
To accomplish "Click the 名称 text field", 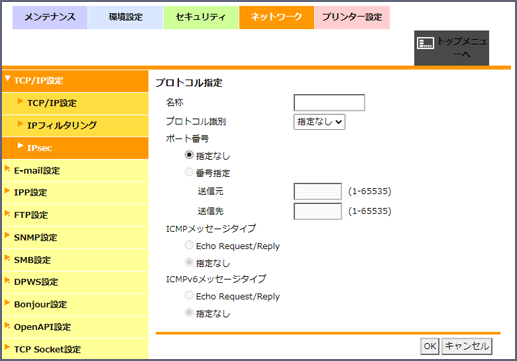I will 329,103.
